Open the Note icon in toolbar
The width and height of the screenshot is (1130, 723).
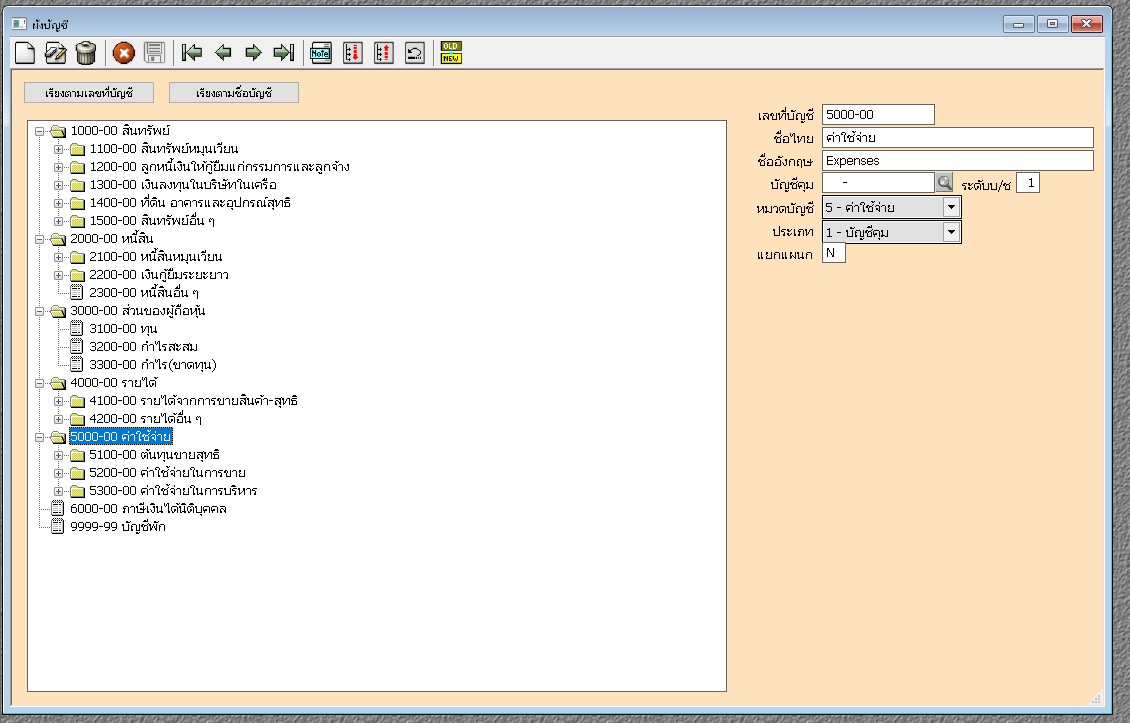(x=321, y=53)
